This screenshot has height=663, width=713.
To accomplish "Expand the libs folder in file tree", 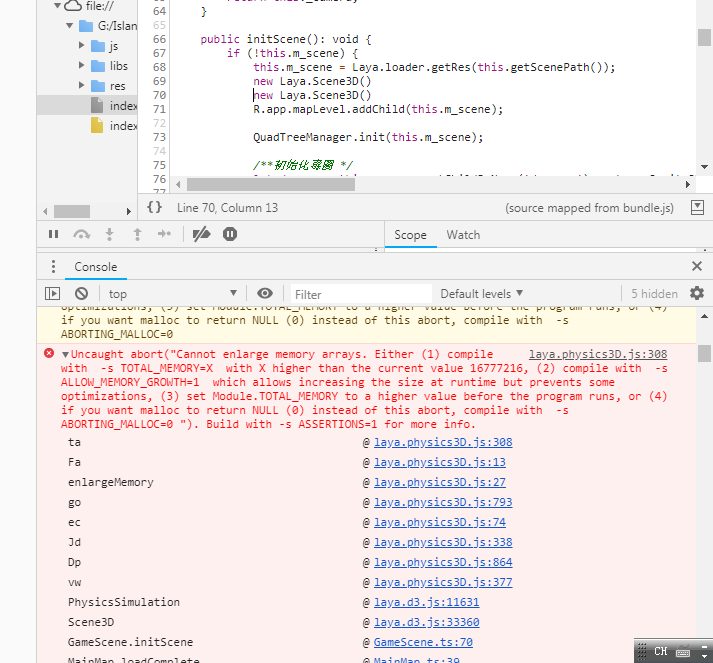I will tap(82, 66).
